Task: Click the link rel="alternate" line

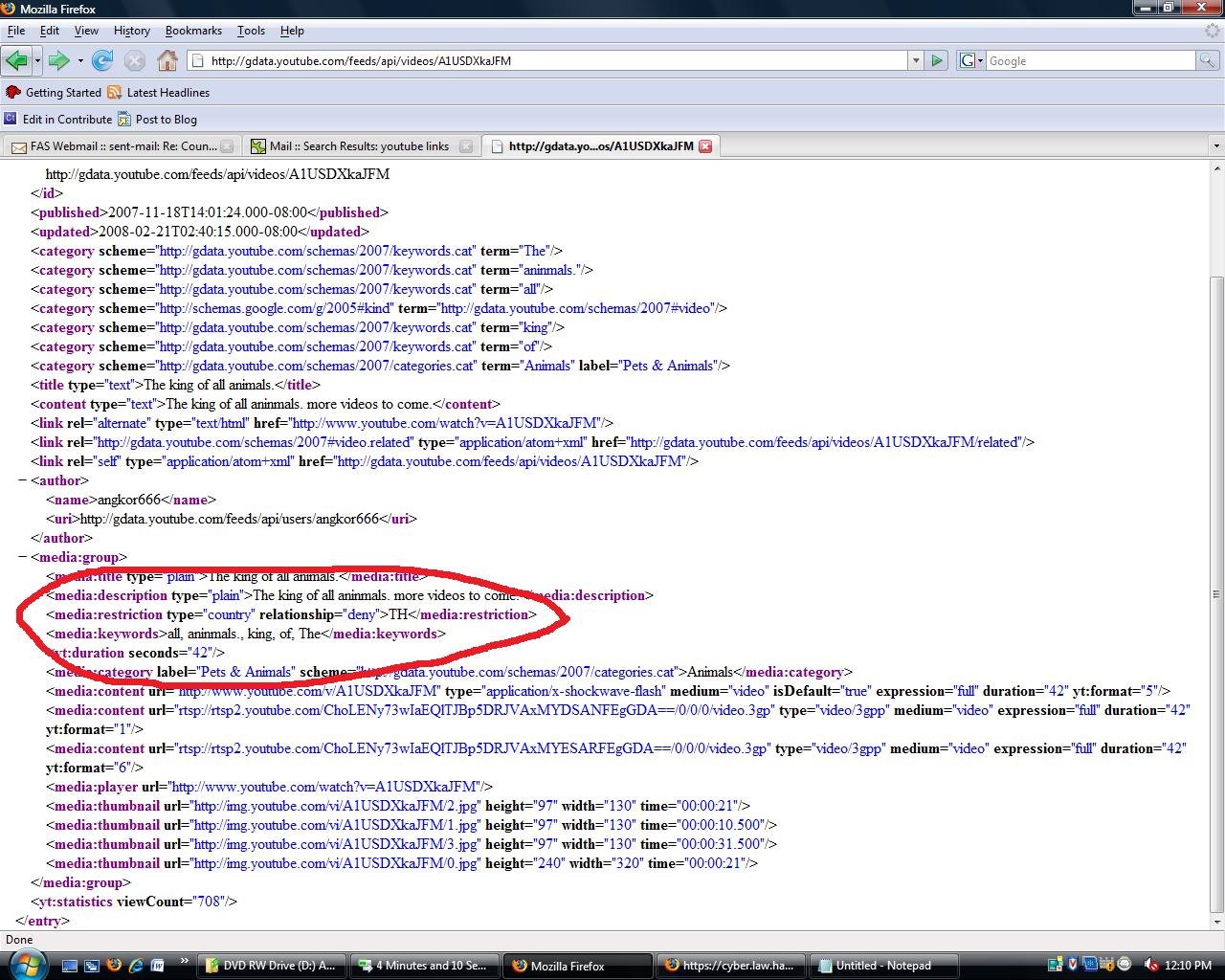Action: click(x=322, y=423)
